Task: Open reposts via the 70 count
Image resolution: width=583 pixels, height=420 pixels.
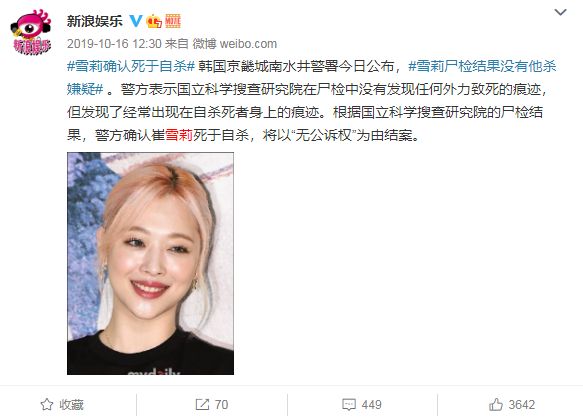Action: 221,405
